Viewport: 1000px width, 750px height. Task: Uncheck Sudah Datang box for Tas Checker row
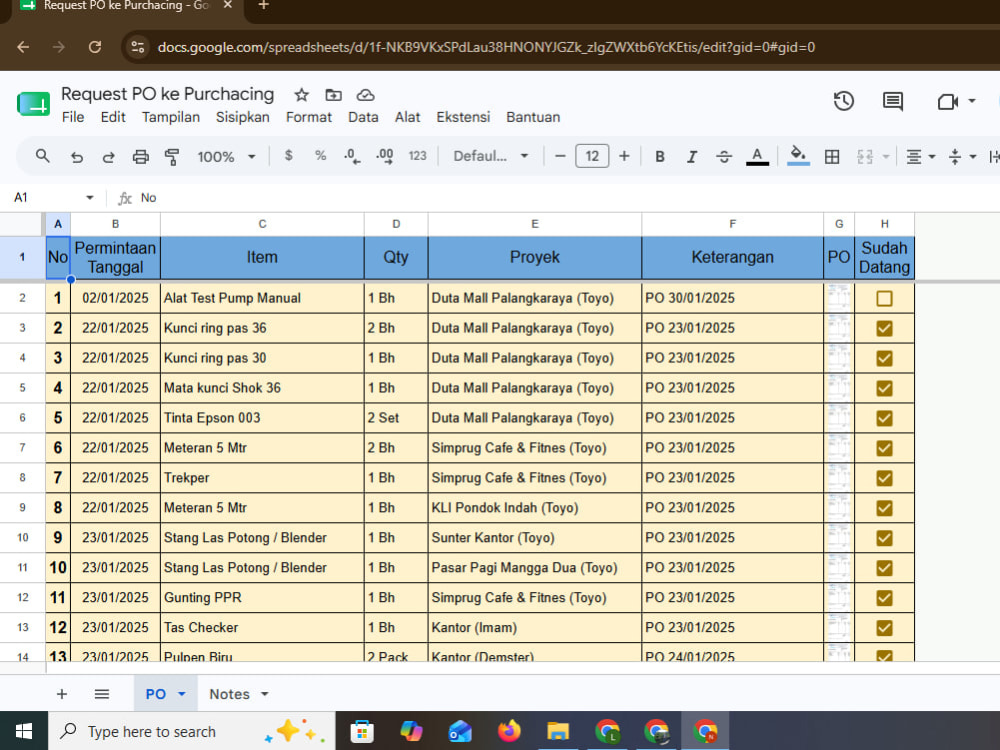884,628
